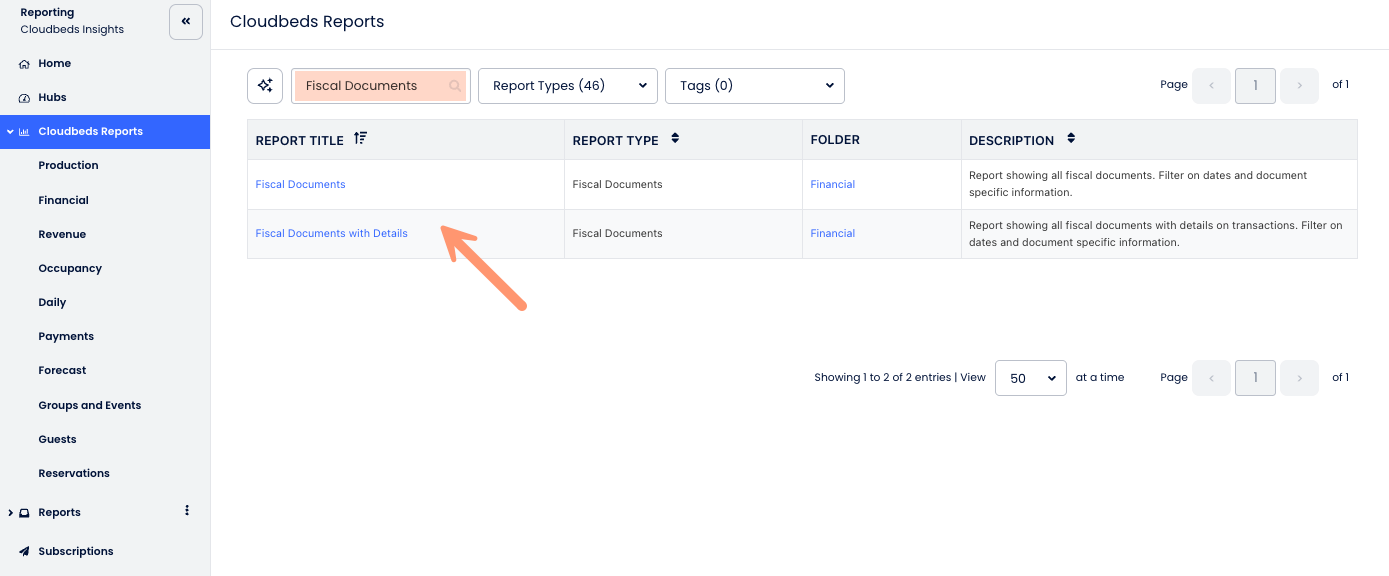1389x576 pixels.
Task: Sort the Description column
Action: 1071,139
